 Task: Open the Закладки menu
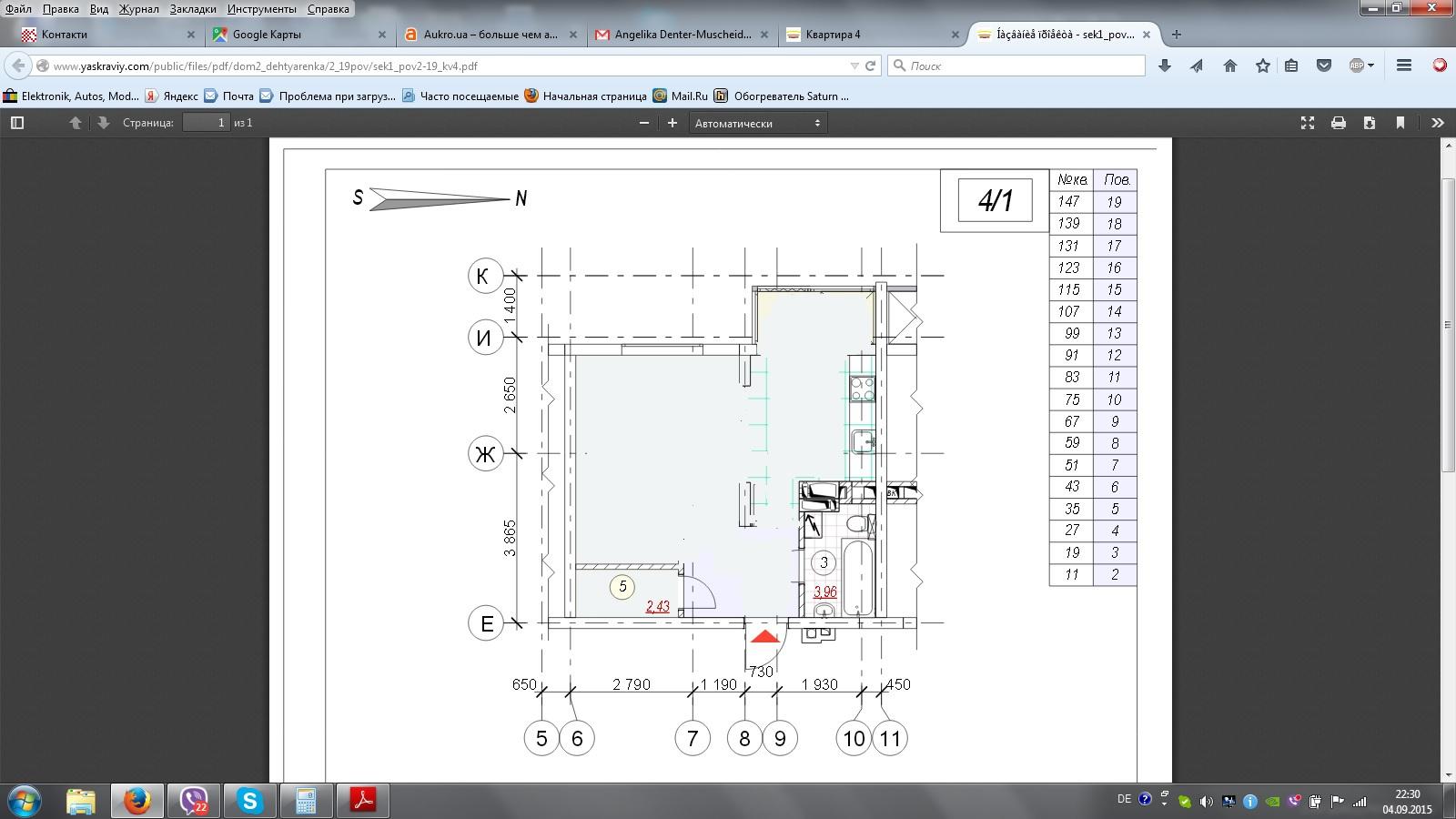(x=193, y=9)
